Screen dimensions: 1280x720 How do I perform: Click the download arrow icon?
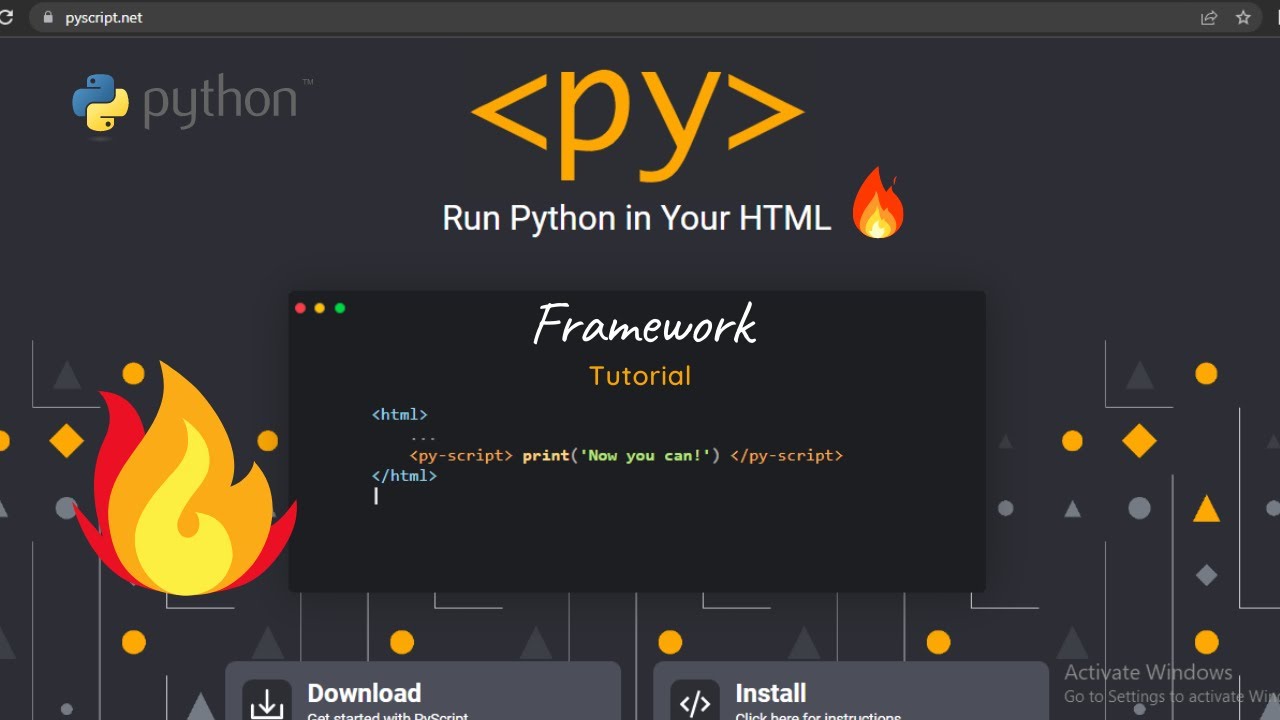pos(267,701)
